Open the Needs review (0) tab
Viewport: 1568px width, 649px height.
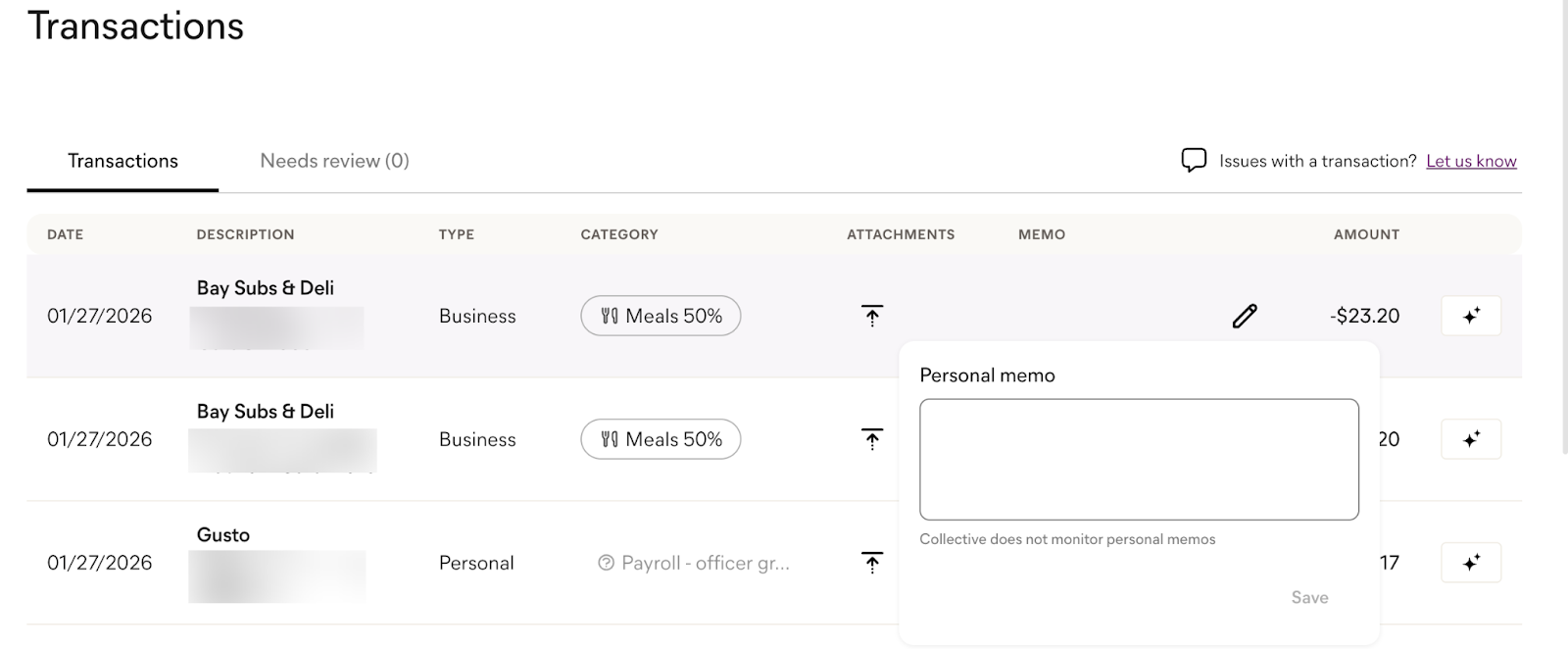(x=334, y=161)
